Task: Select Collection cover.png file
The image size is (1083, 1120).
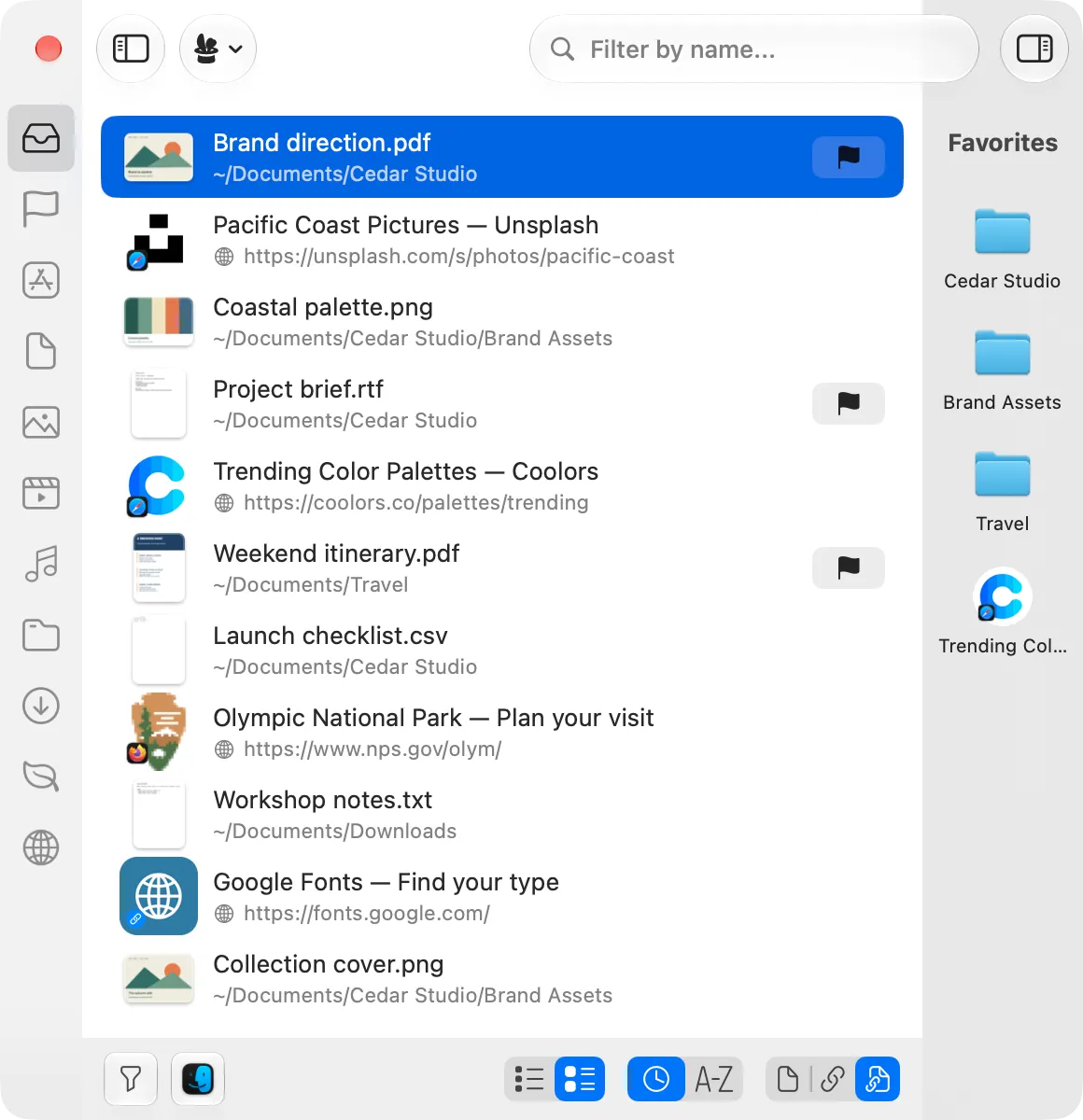Action: pyautogui.click(x=502, y=978)
